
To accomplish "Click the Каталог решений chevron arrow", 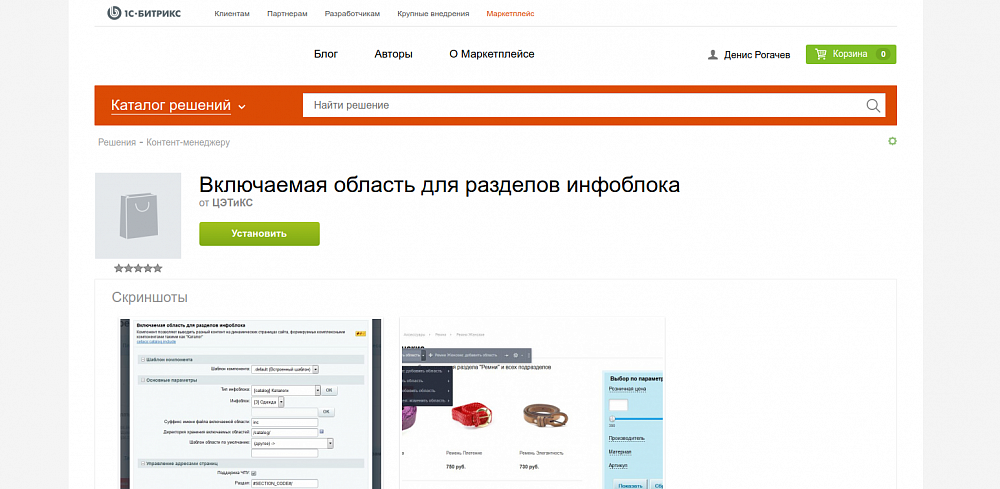I will coord(242,107).
